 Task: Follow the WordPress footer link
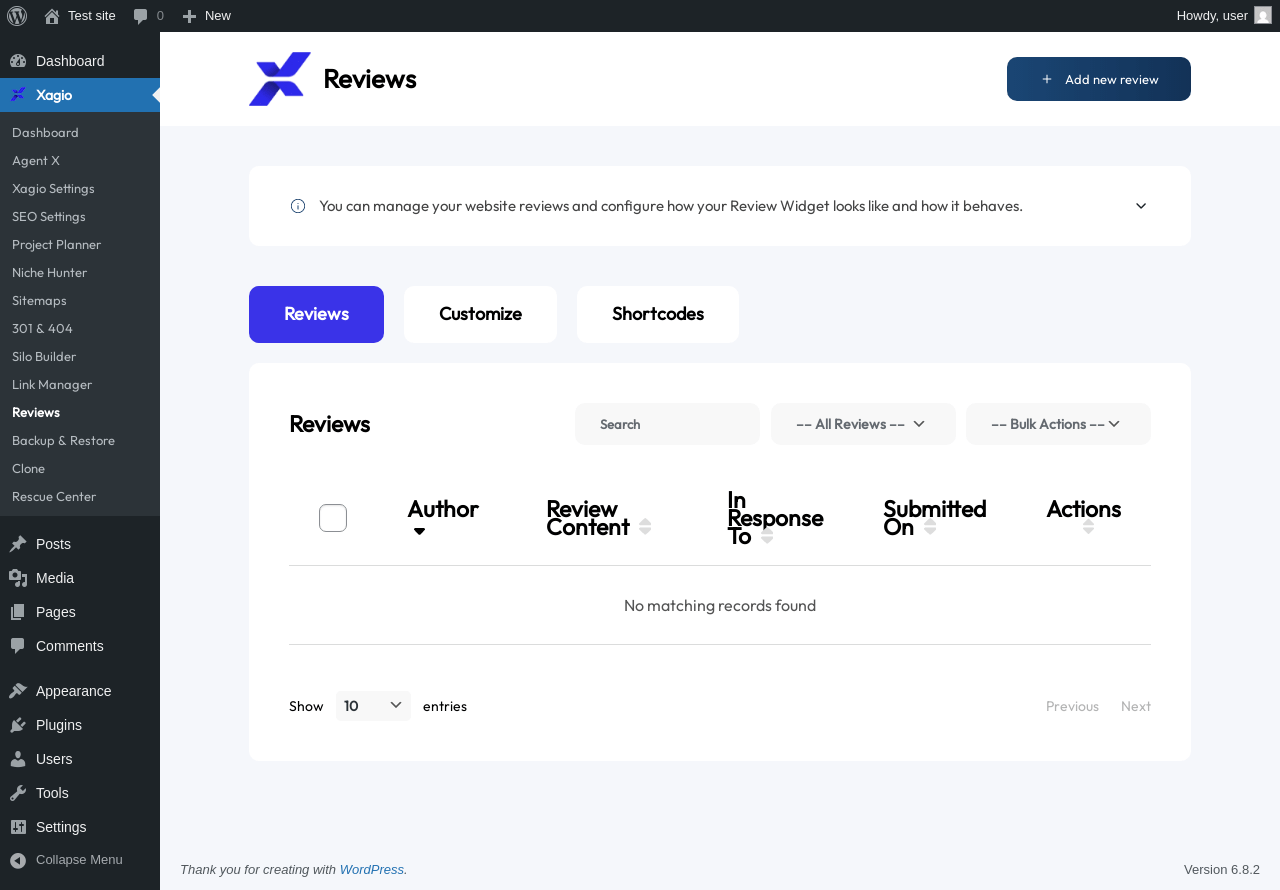click(x=372, y=870)
